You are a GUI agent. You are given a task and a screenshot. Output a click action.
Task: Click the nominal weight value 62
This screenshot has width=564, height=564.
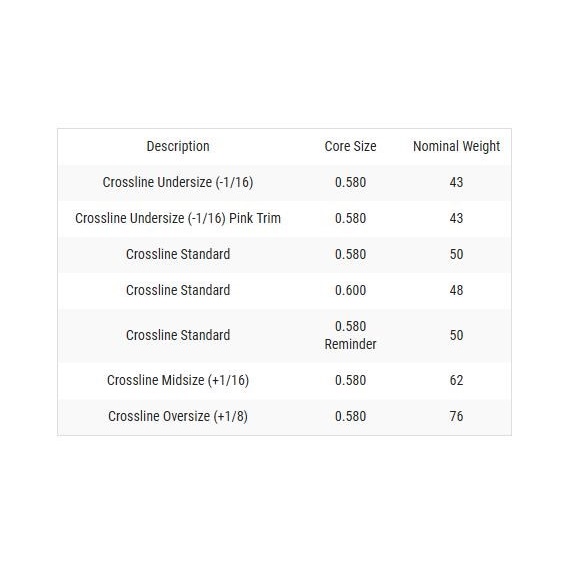(x=456, y=380)
